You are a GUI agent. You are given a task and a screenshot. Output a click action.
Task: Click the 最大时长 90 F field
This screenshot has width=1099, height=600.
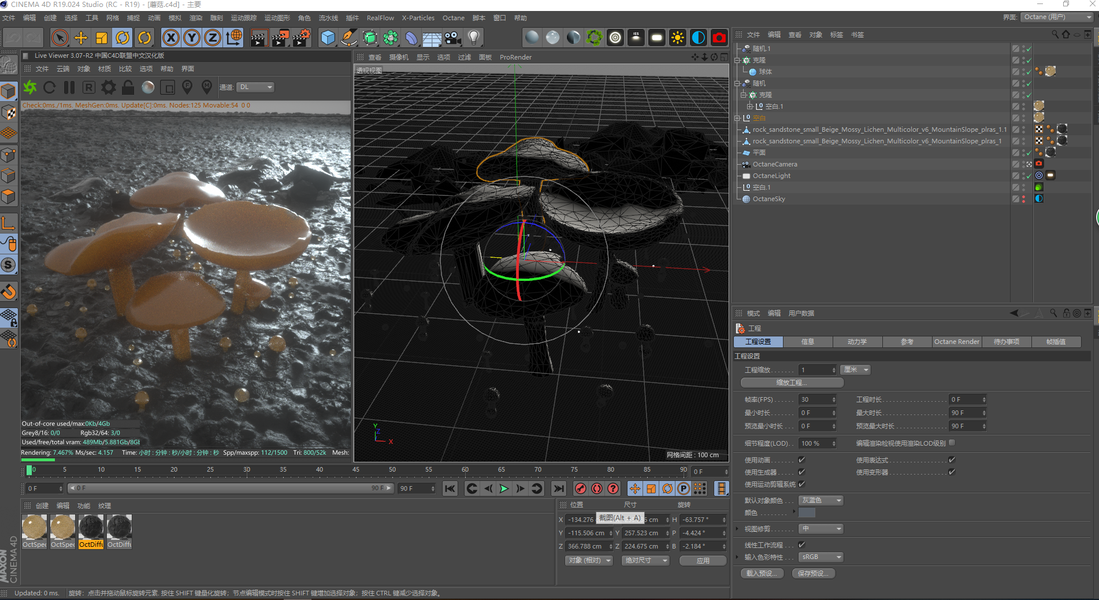tap(968, 413)
